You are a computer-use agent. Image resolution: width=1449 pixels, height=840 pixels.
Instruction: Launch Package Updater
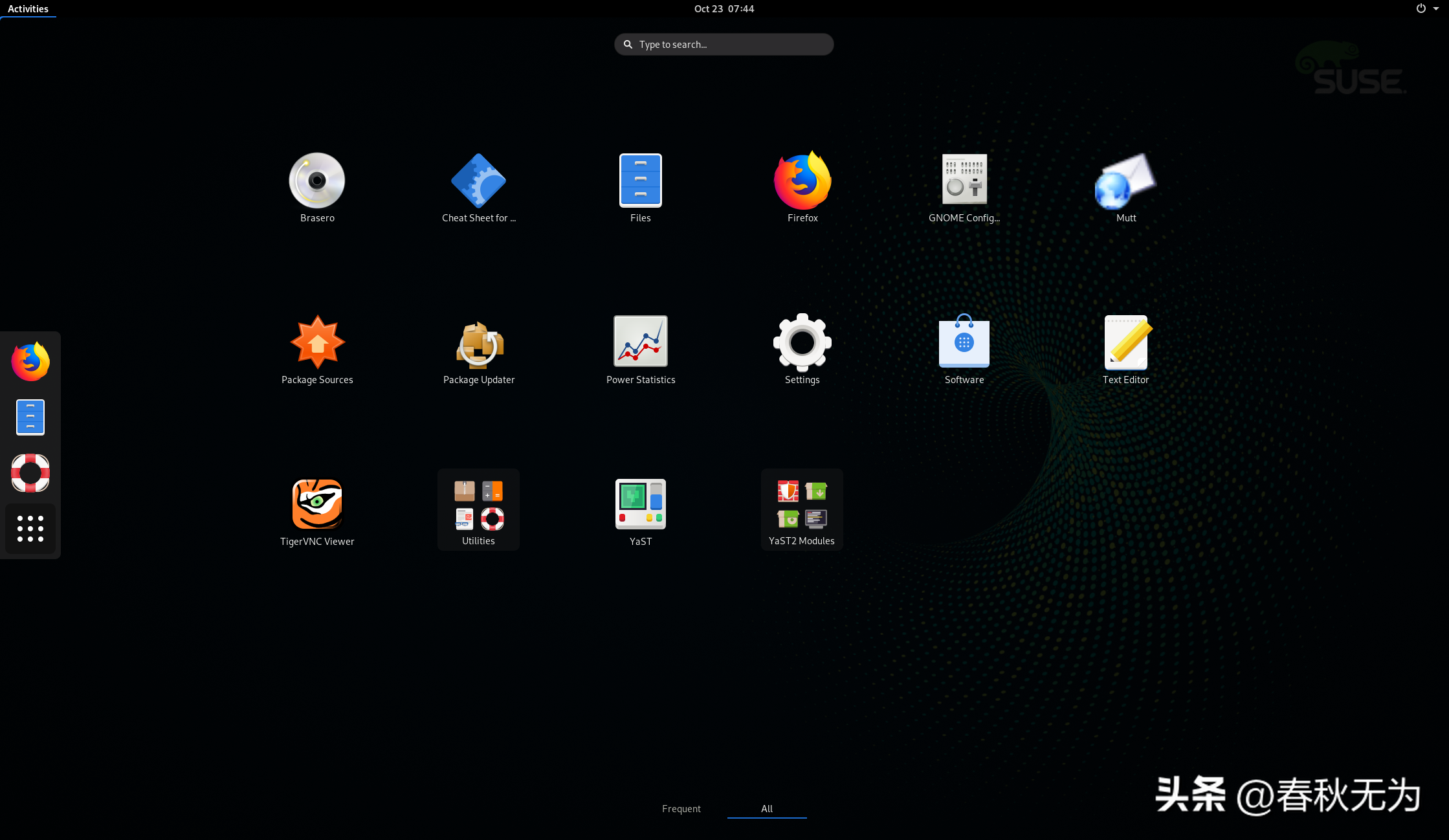click(479, 342)
